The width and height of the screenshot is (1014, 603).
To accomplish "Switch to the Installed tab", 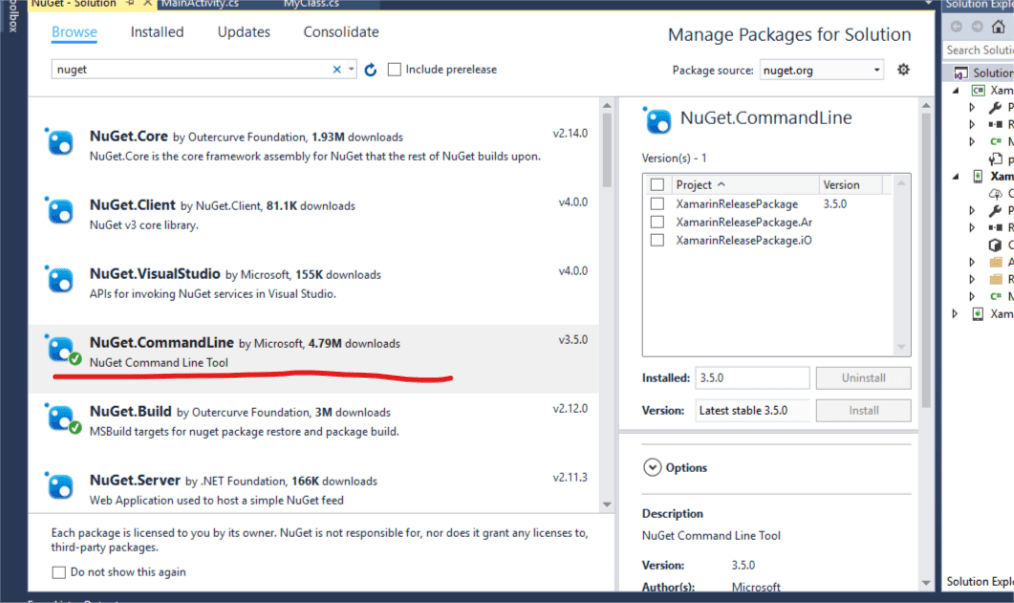I will pos(156,32).
